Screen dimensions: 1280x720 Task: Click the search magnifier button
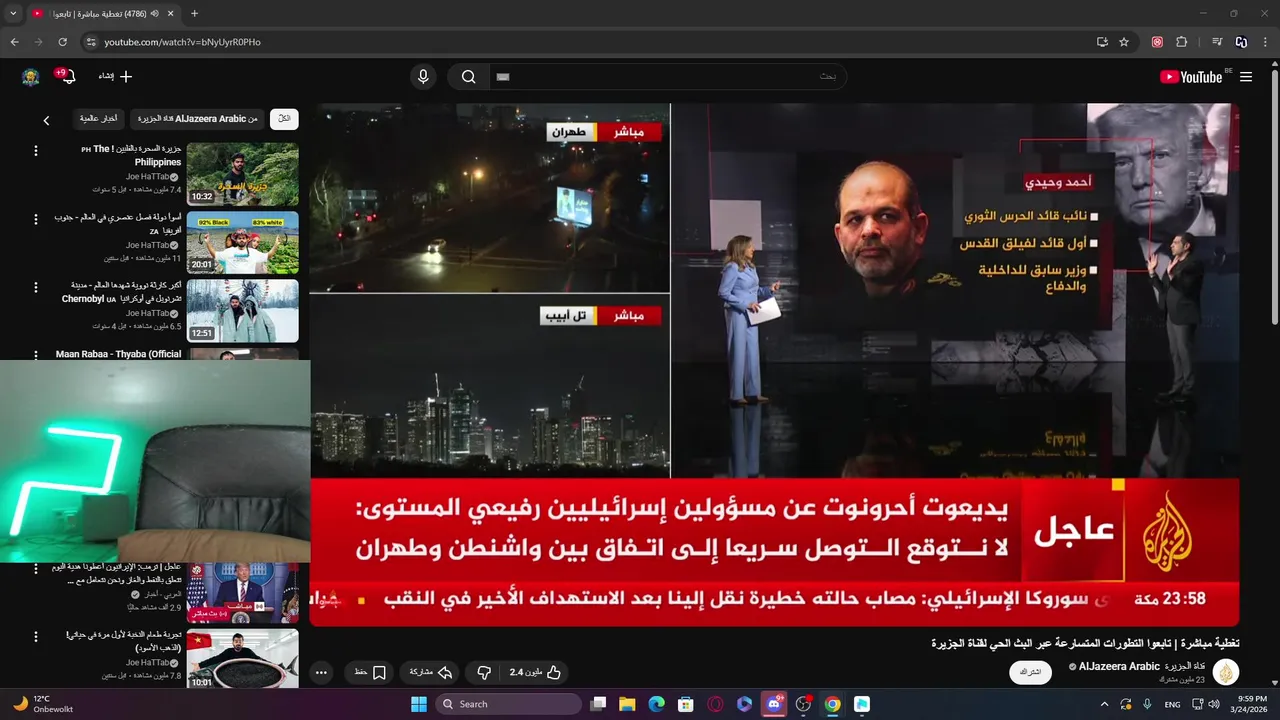[x=468, y=77]
